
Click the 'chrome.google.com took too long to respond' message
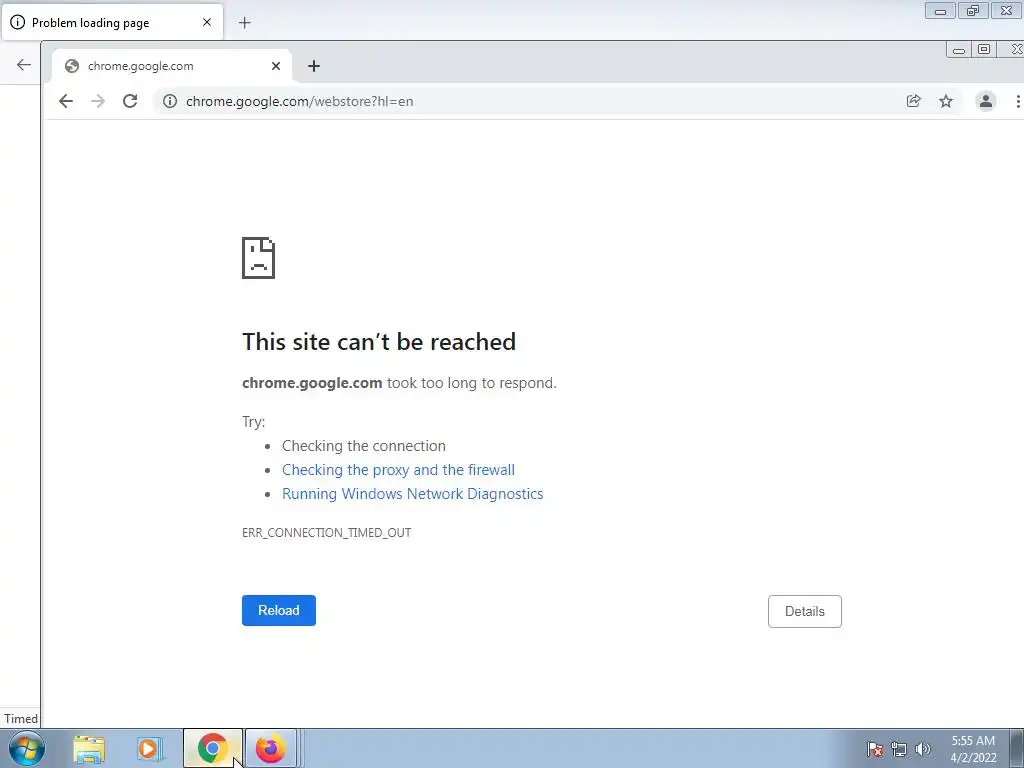click(x=400, y=383)
